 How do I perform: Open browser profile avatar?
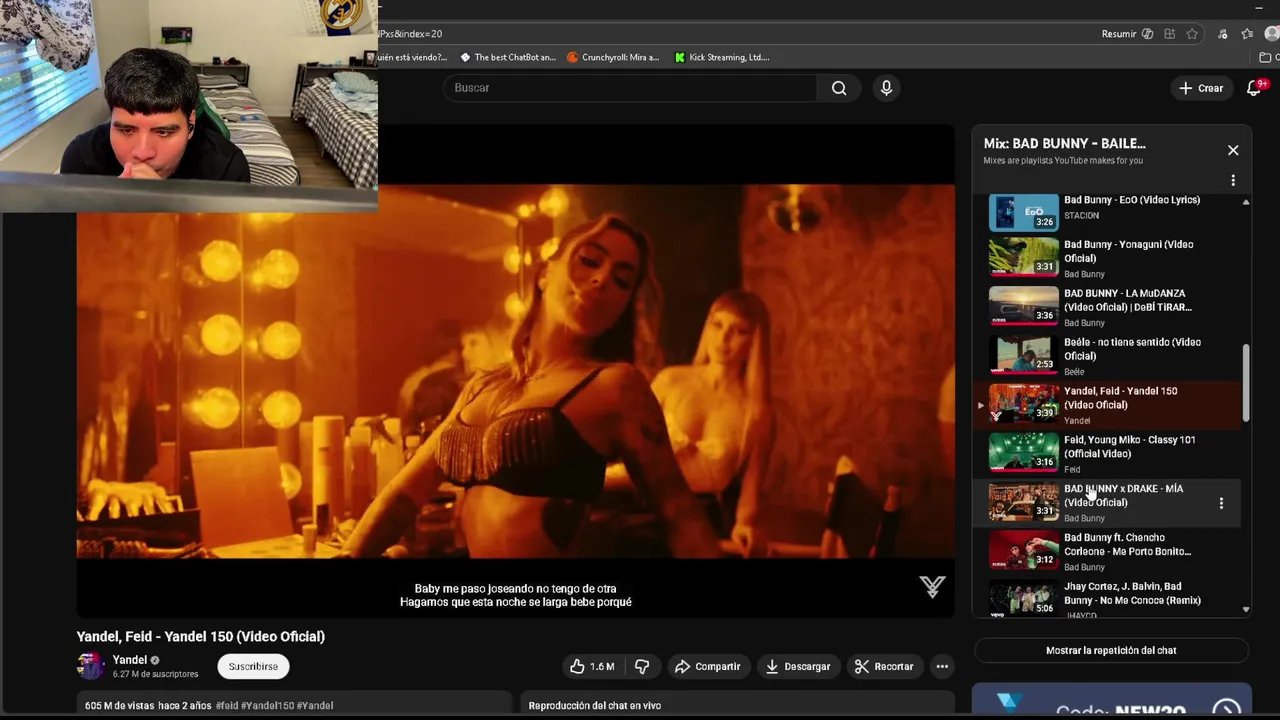tap(1272, 34)
